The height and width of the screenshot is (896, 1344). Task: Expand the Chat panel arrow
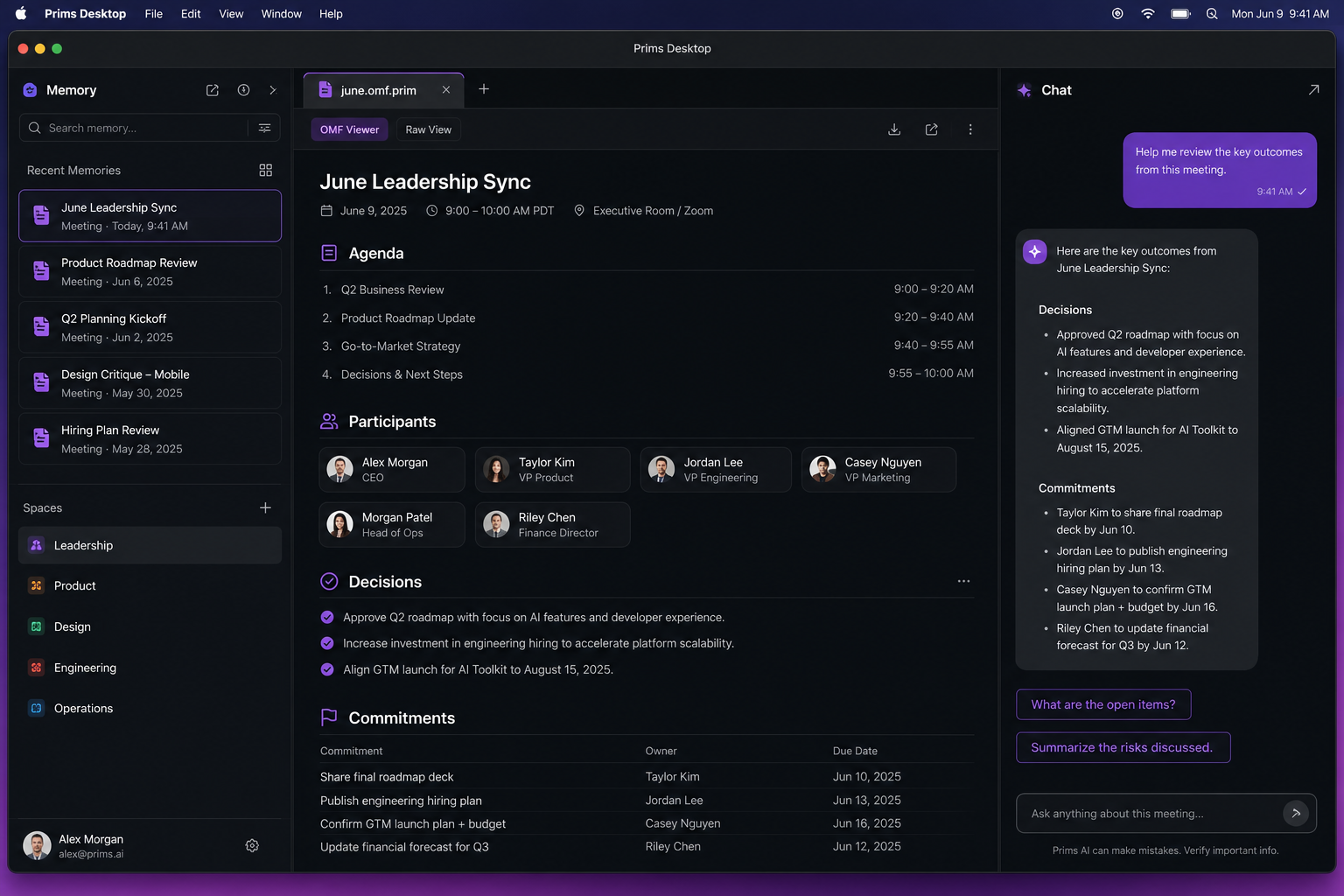(x=1313, y=90)
